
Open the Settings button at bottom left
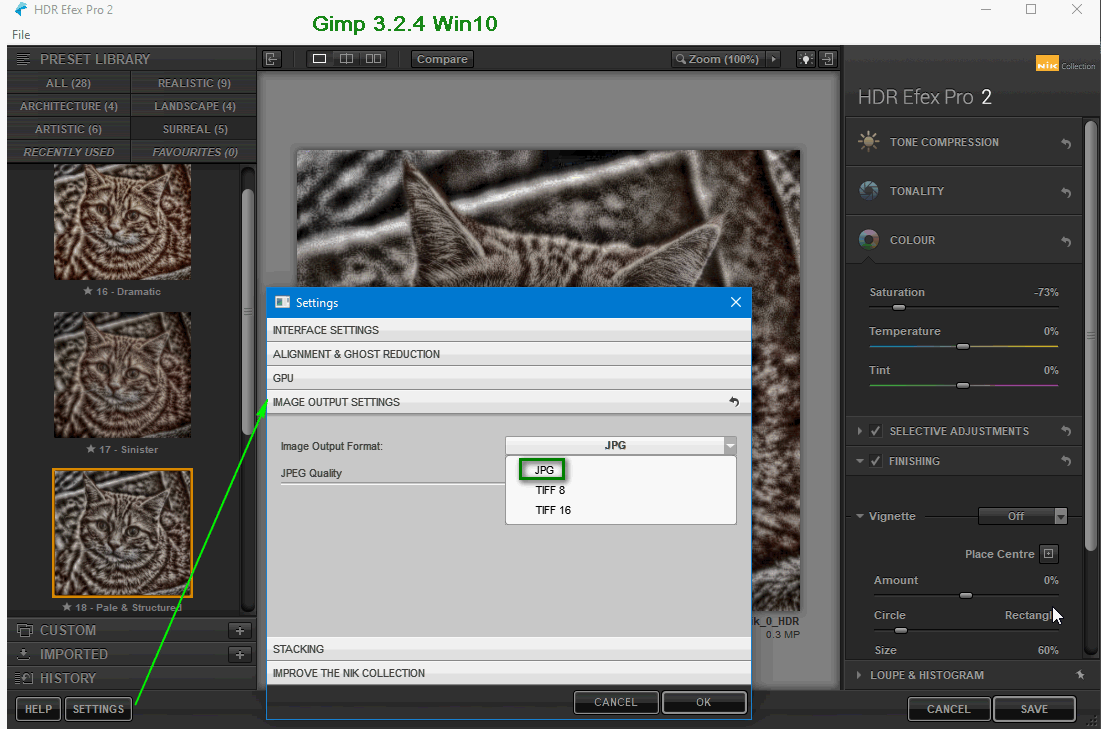[x=98, y=709]
